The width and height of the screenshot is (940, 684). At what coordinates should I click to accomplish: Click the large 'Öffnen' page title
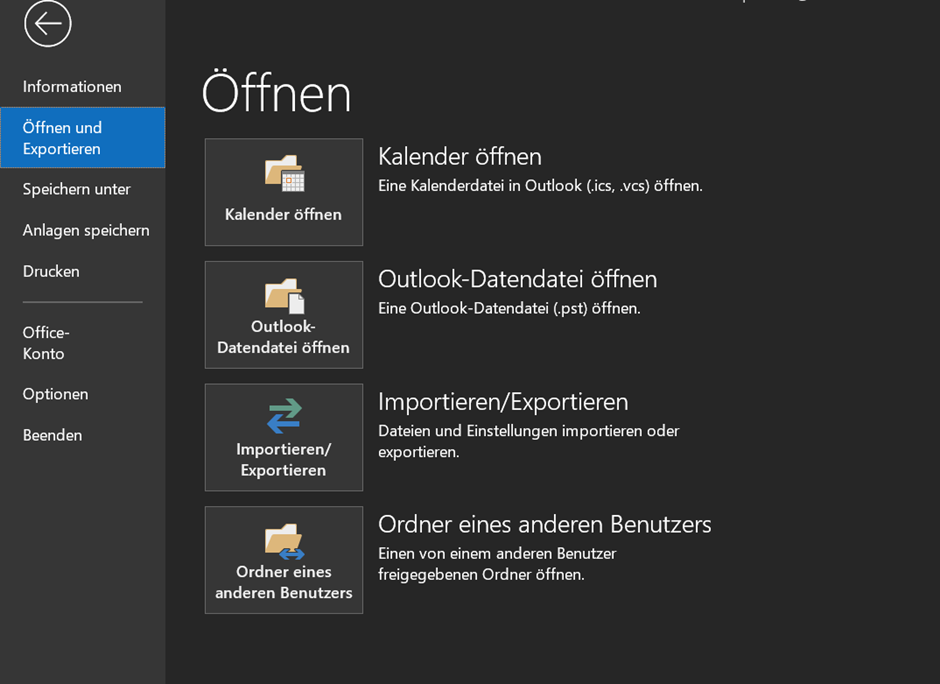click(276, 92)
